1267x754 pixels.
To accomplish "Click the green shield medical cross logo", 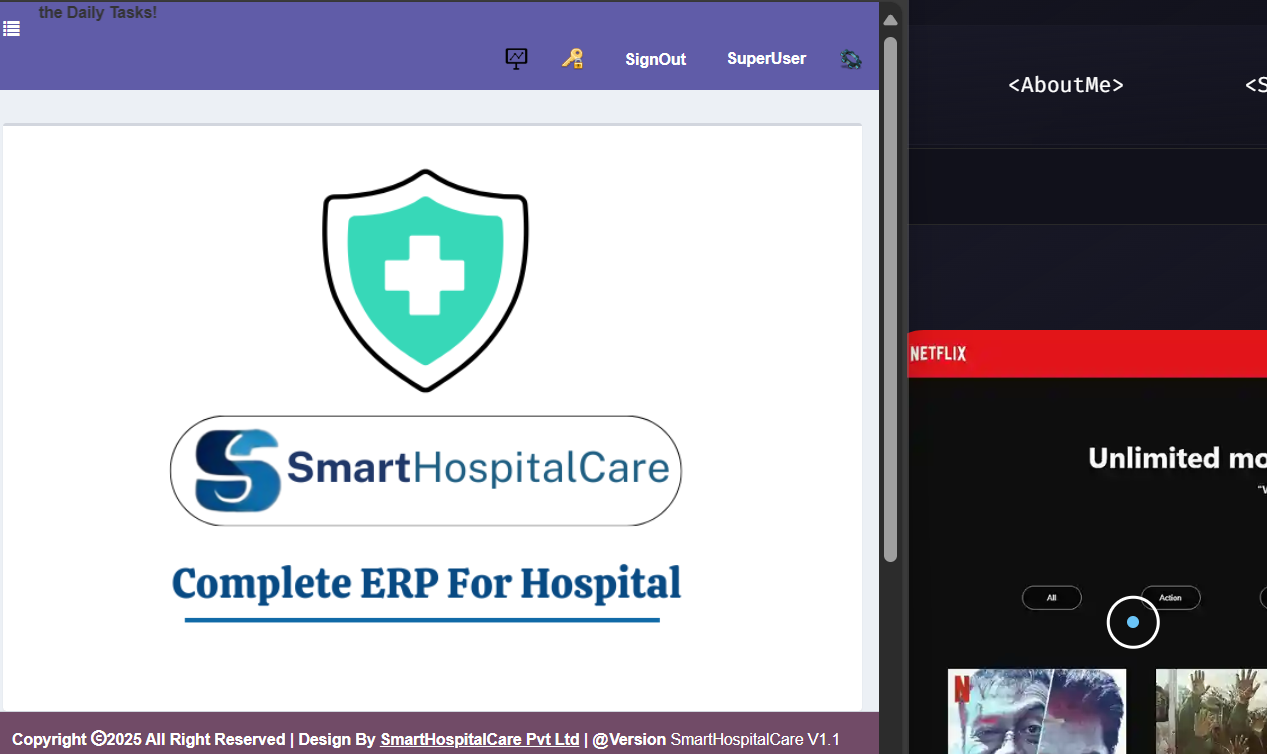I will coord(426,280).
